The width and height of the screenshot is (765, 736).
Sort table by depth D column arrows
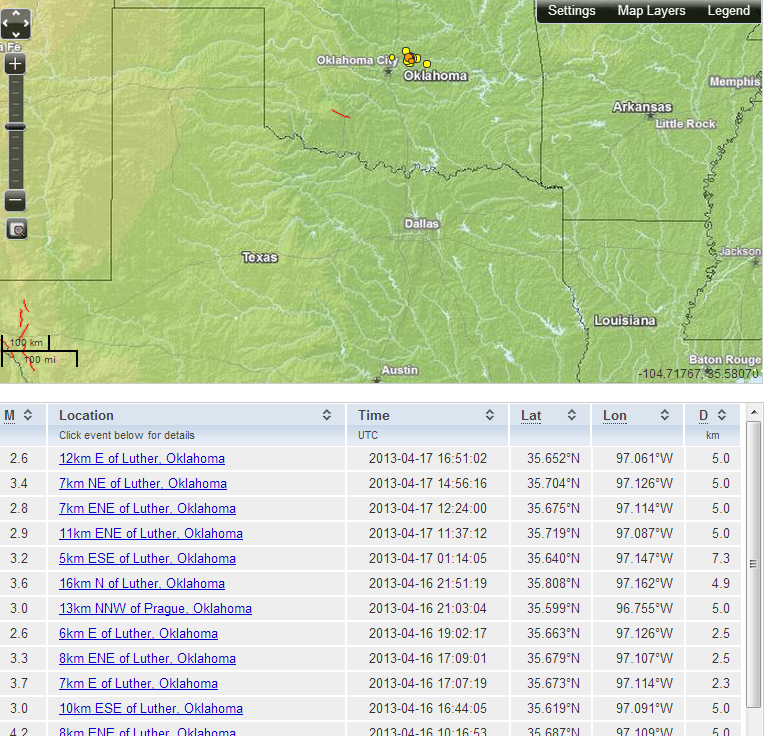point(722,415)
